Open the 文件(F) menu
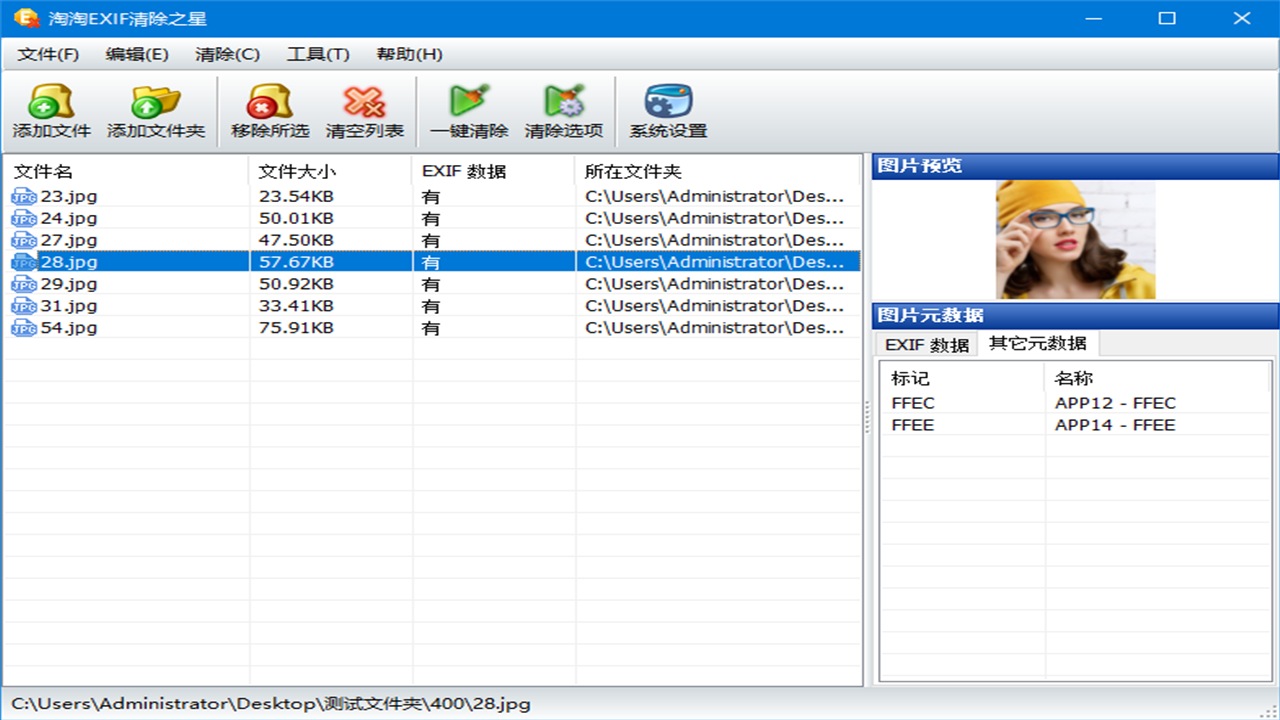 tap(48, 54)
